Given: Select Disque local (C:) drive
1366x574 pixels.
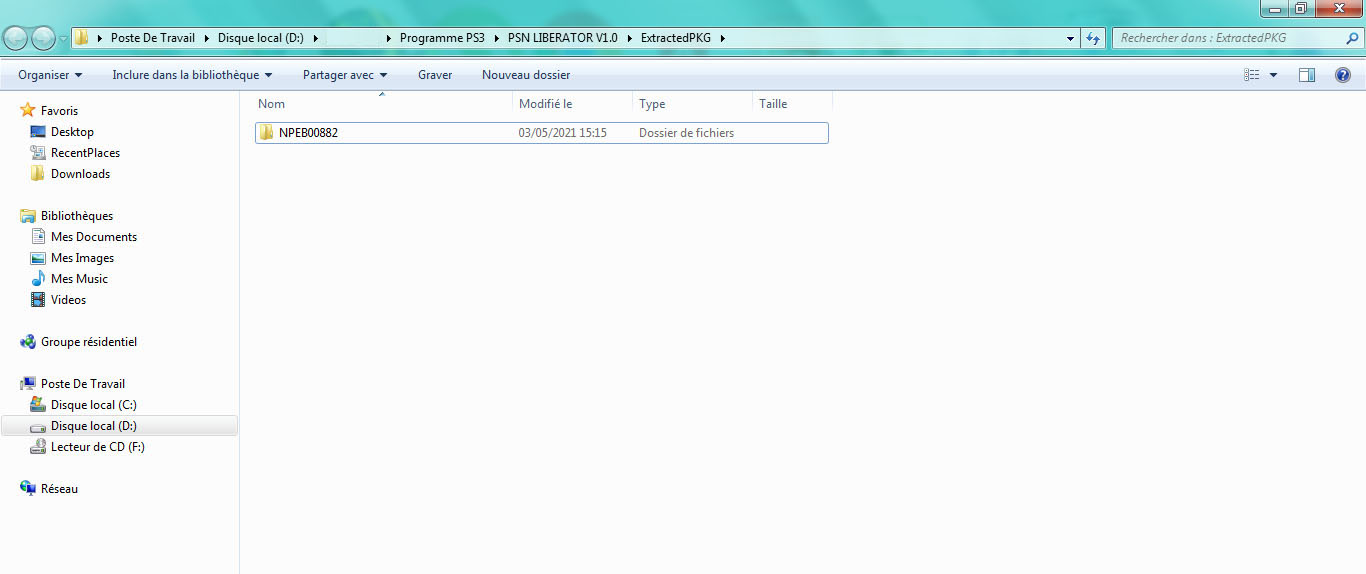Looking at the screenshot, I should point(93,405).
